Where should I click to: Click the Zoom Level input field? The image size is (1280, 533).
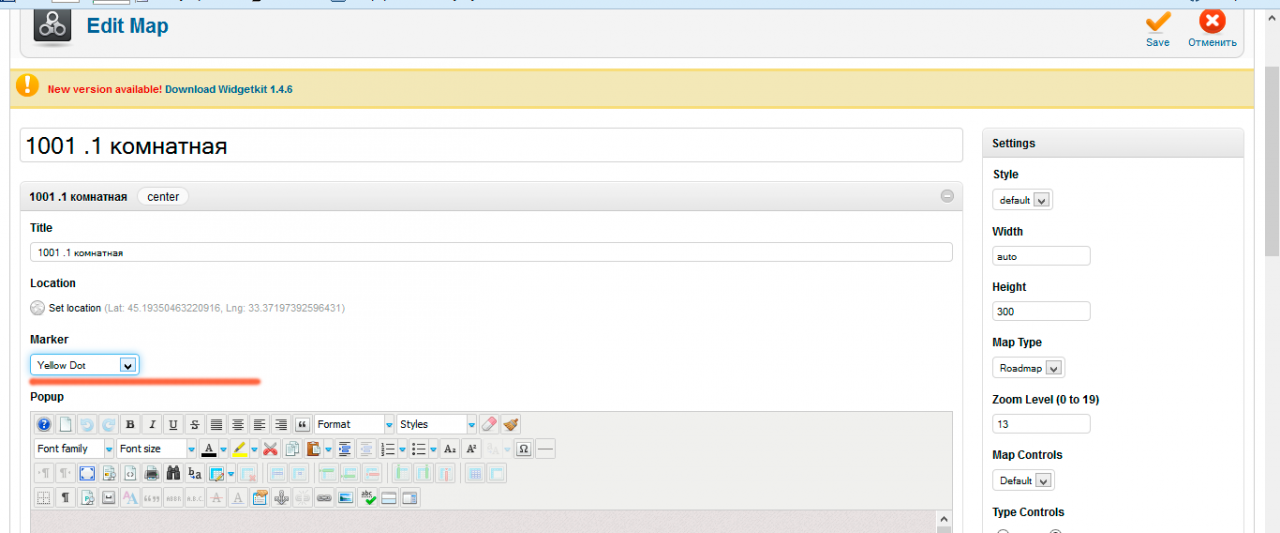coord(1041,424)
